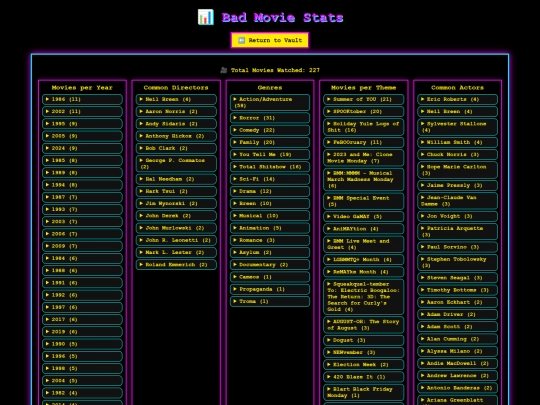Expand the Drama (12) genre
Screen dimensions: 540x405
(270, 191)
